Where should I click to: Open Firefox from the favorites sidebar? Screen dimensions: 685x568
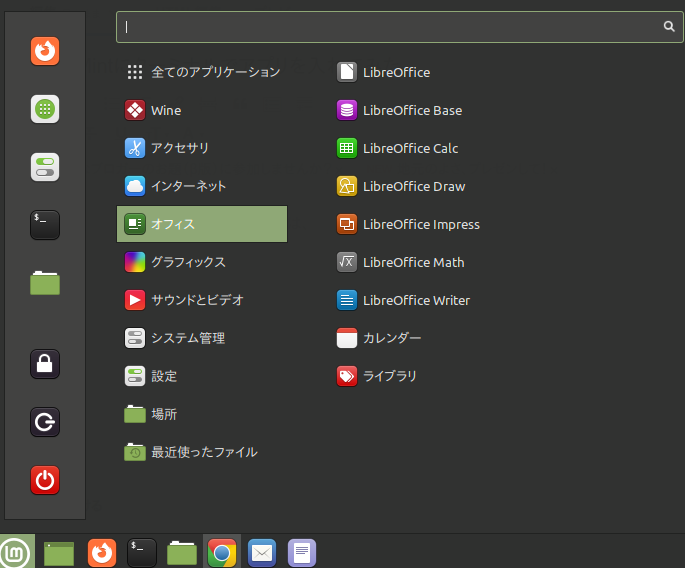coord(45,51)
